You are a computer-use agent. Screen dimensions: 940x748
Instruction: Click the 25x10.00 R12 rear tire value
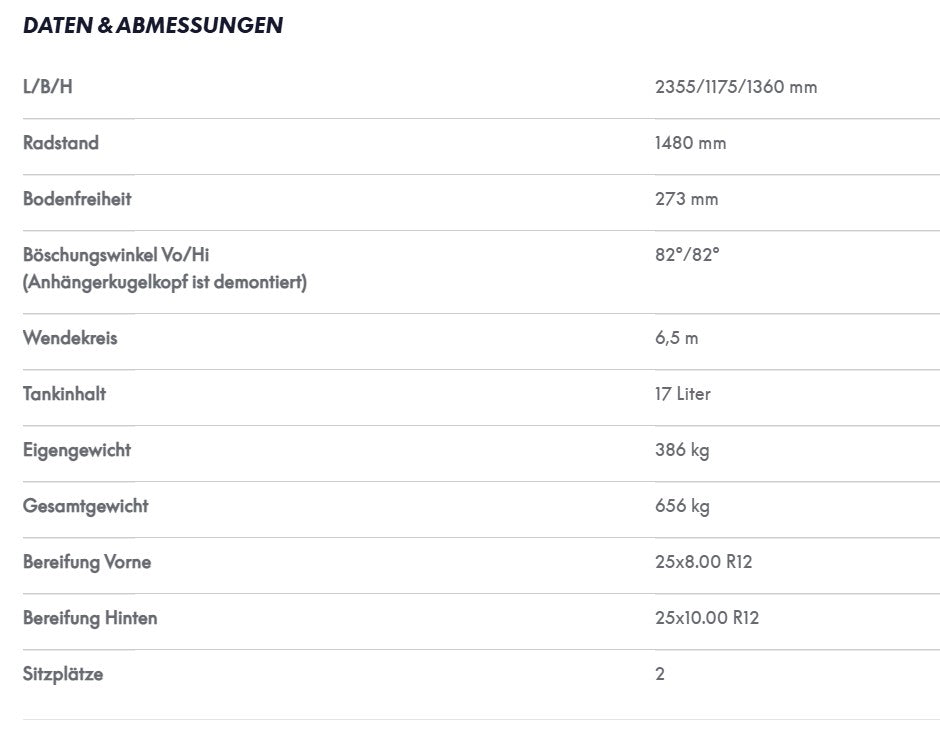707,617
